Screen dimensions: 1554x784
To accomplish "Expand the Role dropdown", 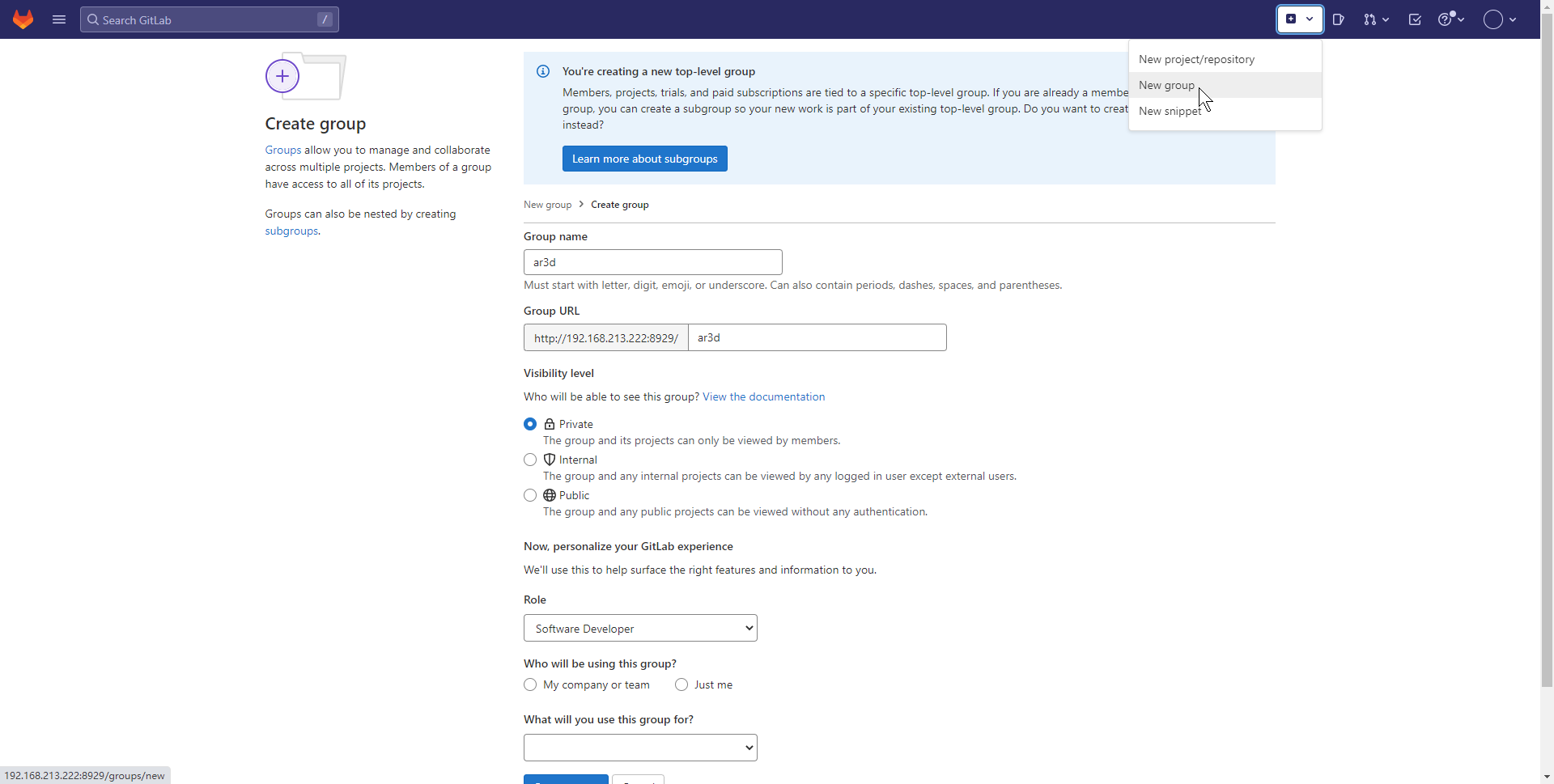I will [x=640, y=628].
